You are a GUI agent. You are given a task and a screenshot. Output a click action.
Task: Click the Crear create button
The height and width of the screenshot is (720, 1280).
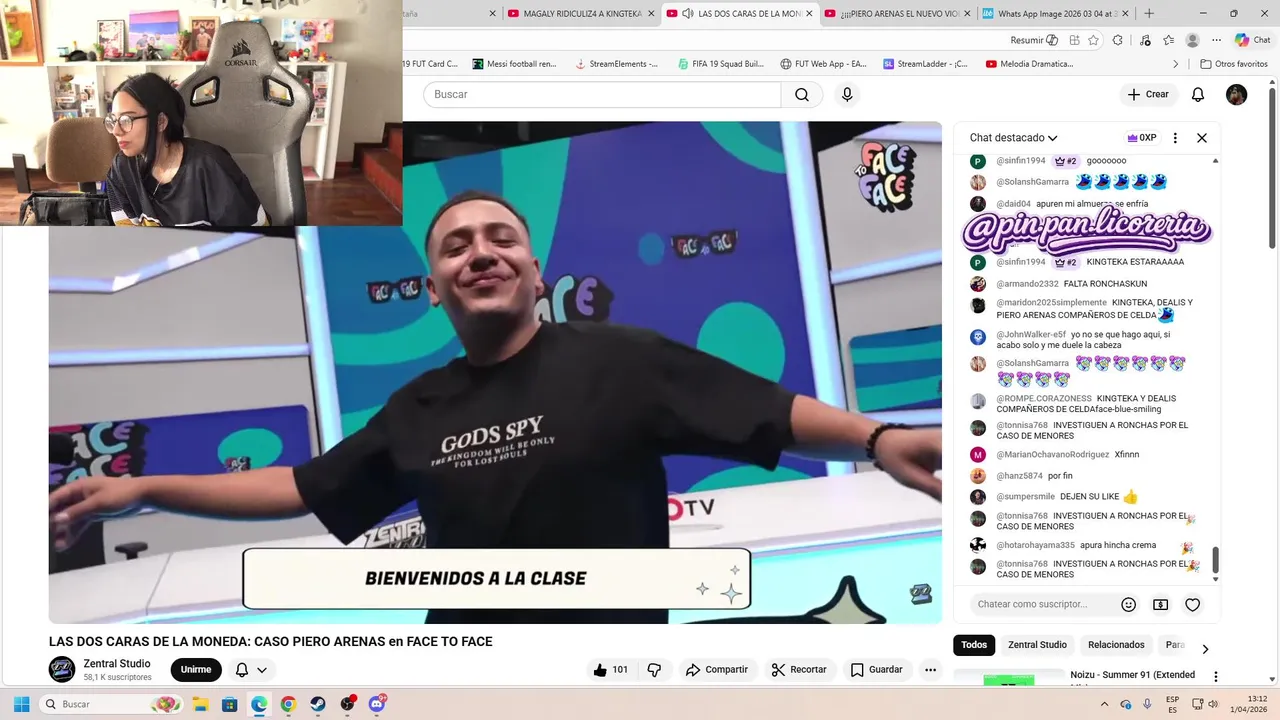(x=1148, y=94)
